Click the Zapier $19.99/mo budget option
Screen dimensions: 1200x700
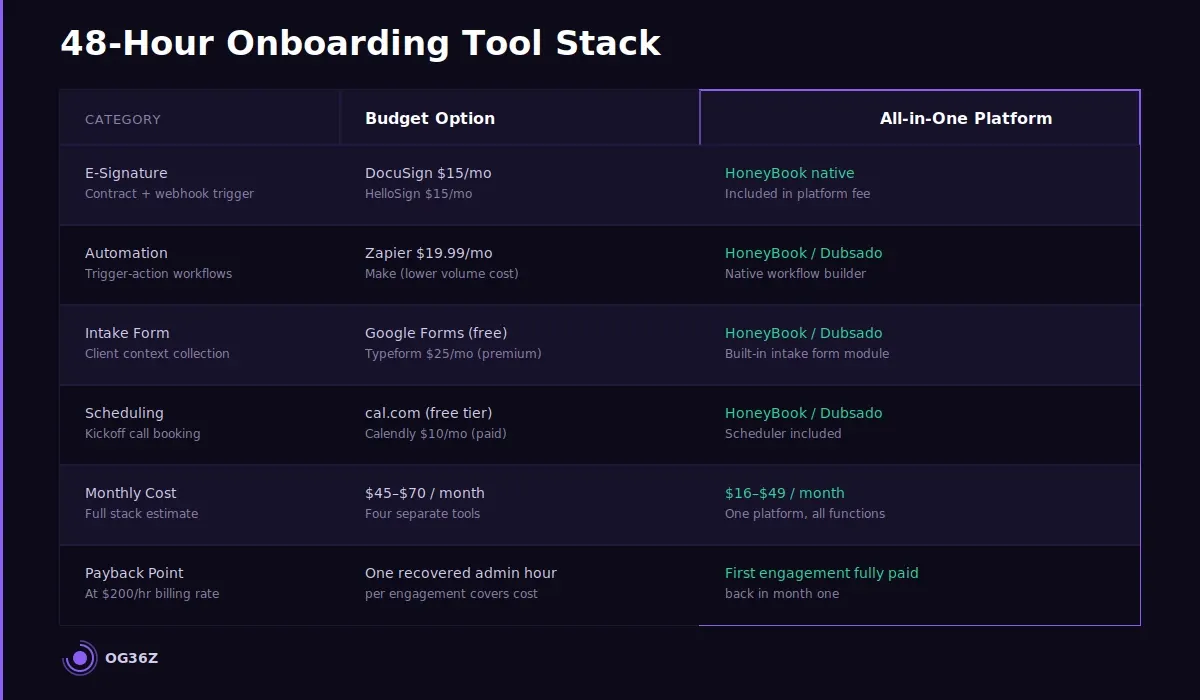430,253
